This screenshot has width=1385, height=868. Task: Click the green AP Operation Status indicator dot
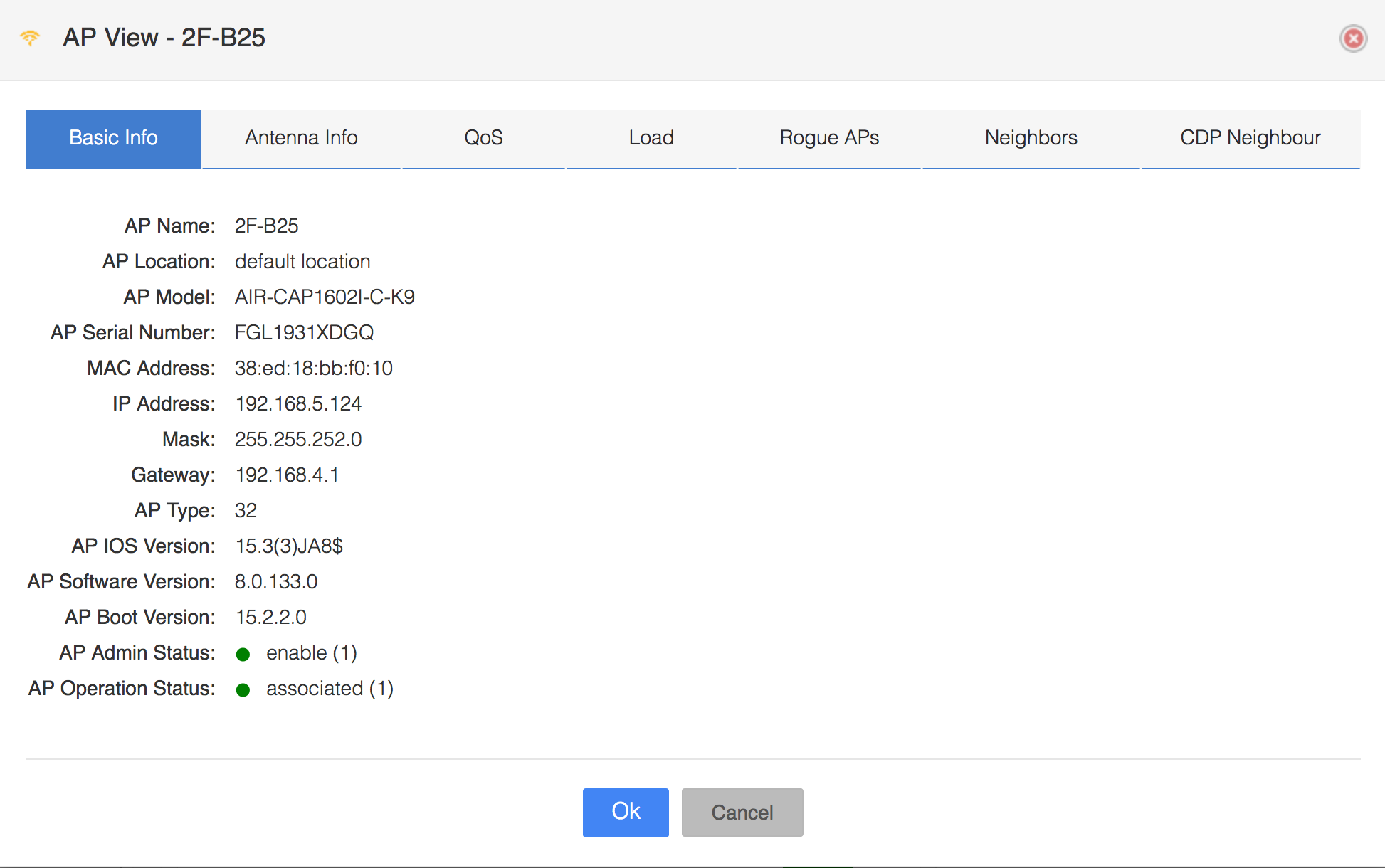(243, 689)
